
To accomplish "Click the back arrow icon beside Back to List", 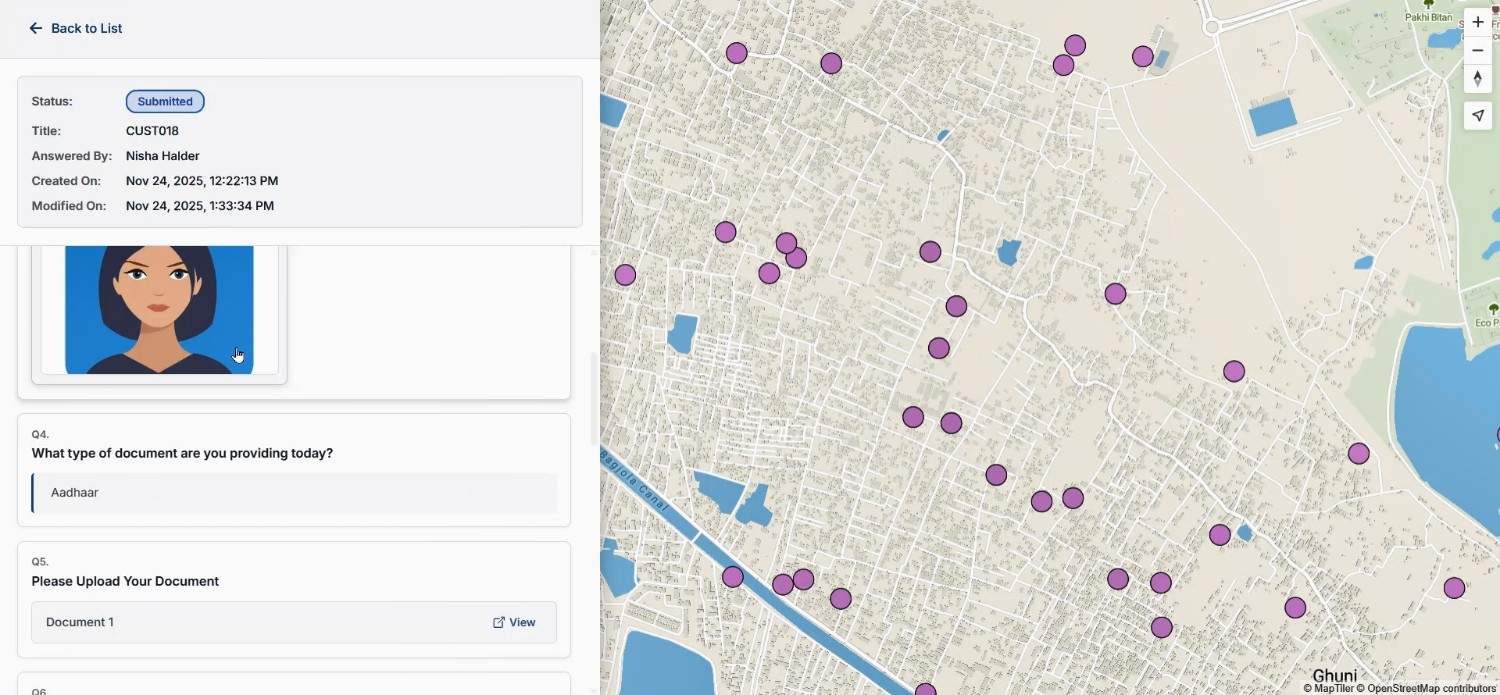I will [x=36, y=28].
